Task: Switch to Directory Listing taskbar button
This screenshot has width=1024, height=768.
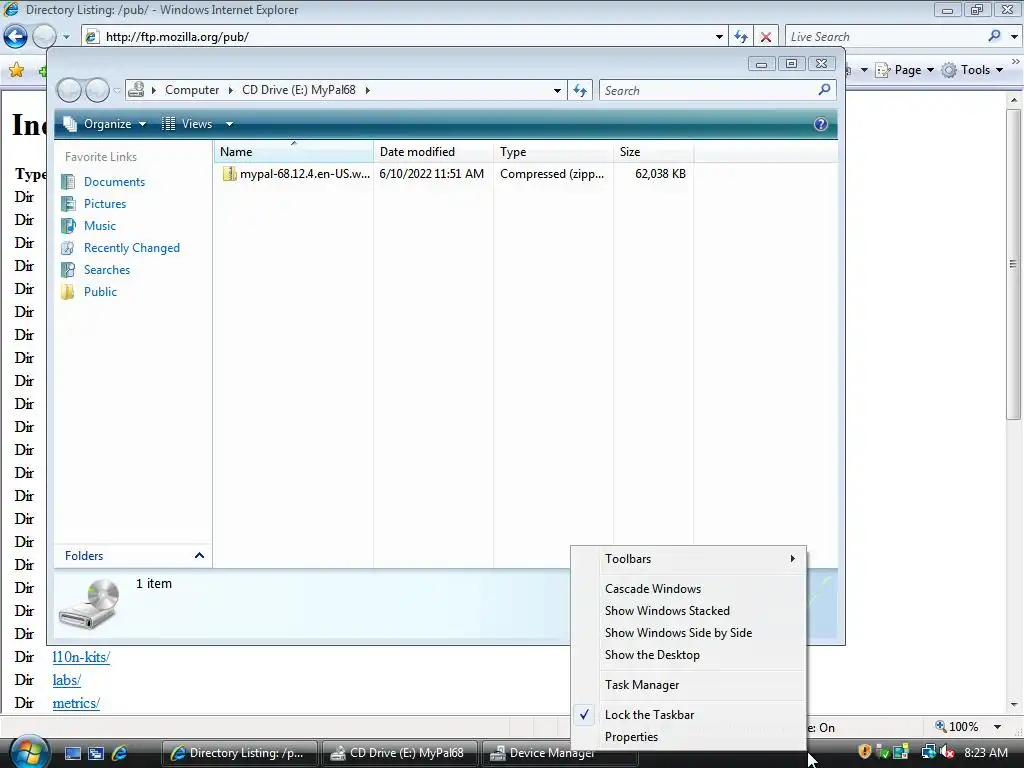Action: pos(240,753)
